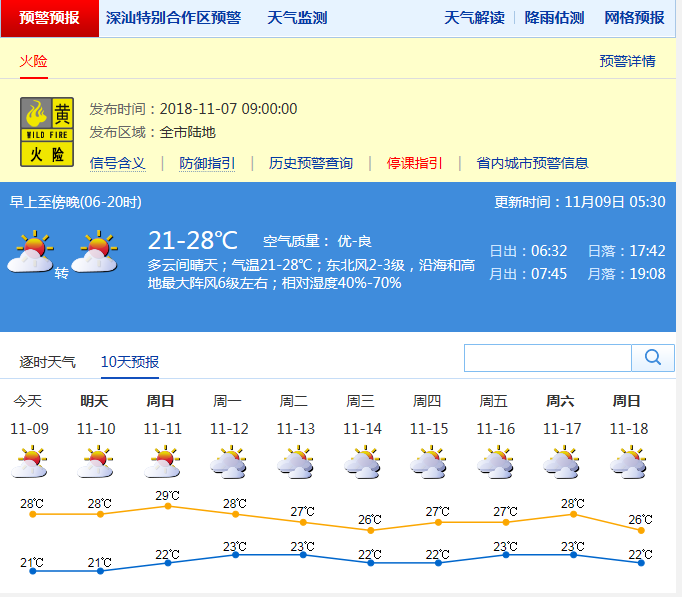
Task: Click the yellow wildfire warning icon
Action: (x=48, y=131)
